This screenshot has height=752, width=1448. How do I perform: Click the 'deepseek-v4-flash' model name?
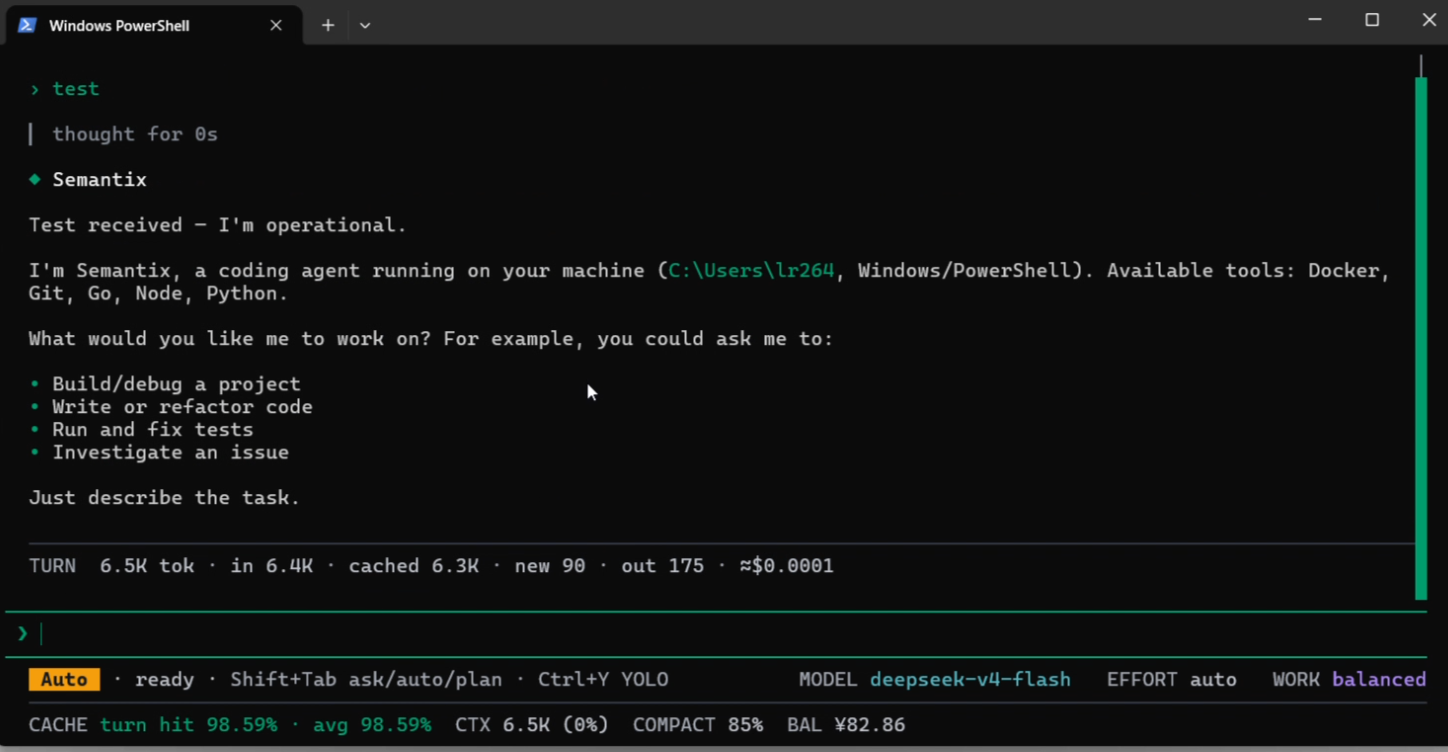point(970,680)
